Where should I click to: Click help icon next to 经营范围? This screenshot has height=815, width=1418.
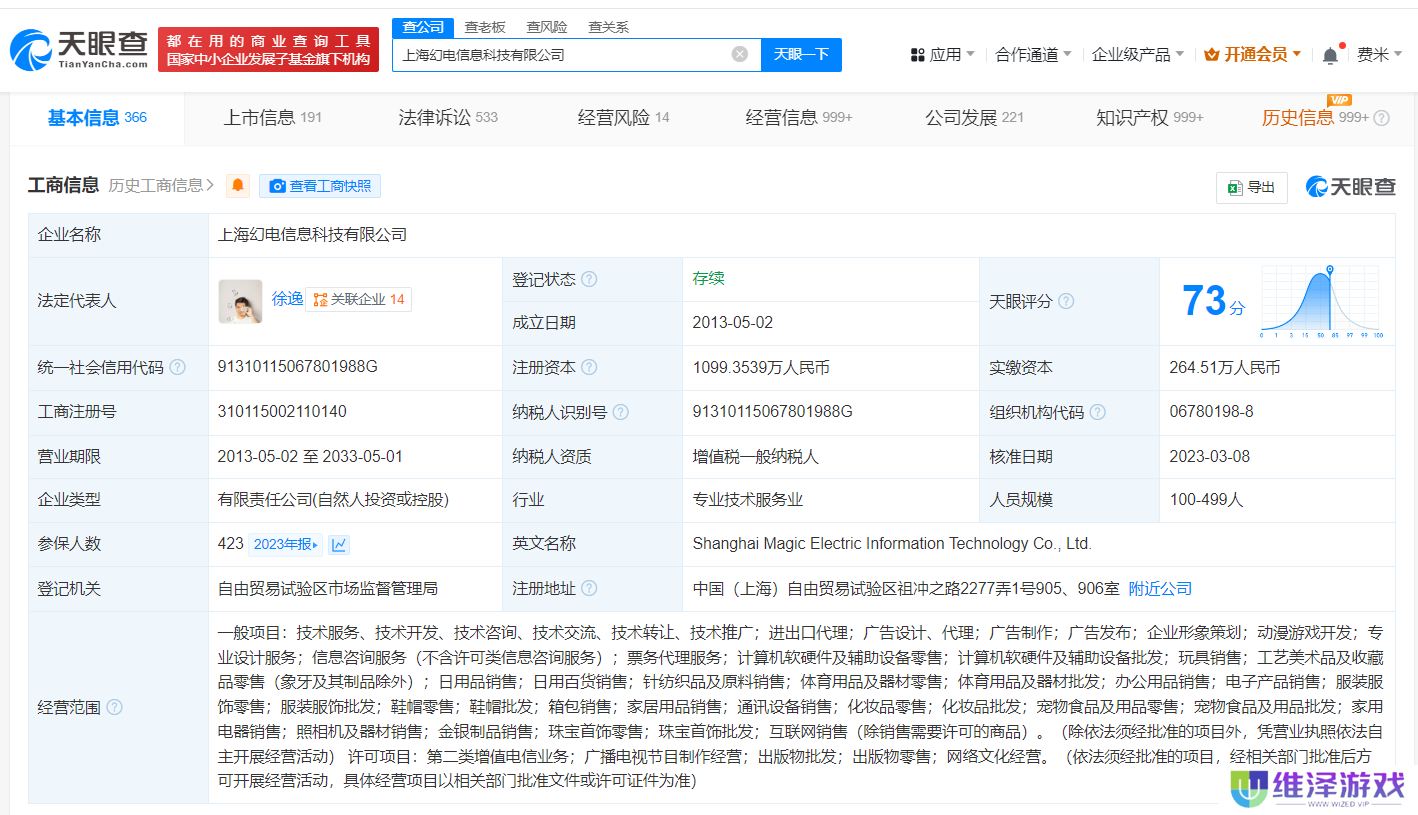click(x=115, y=707)
